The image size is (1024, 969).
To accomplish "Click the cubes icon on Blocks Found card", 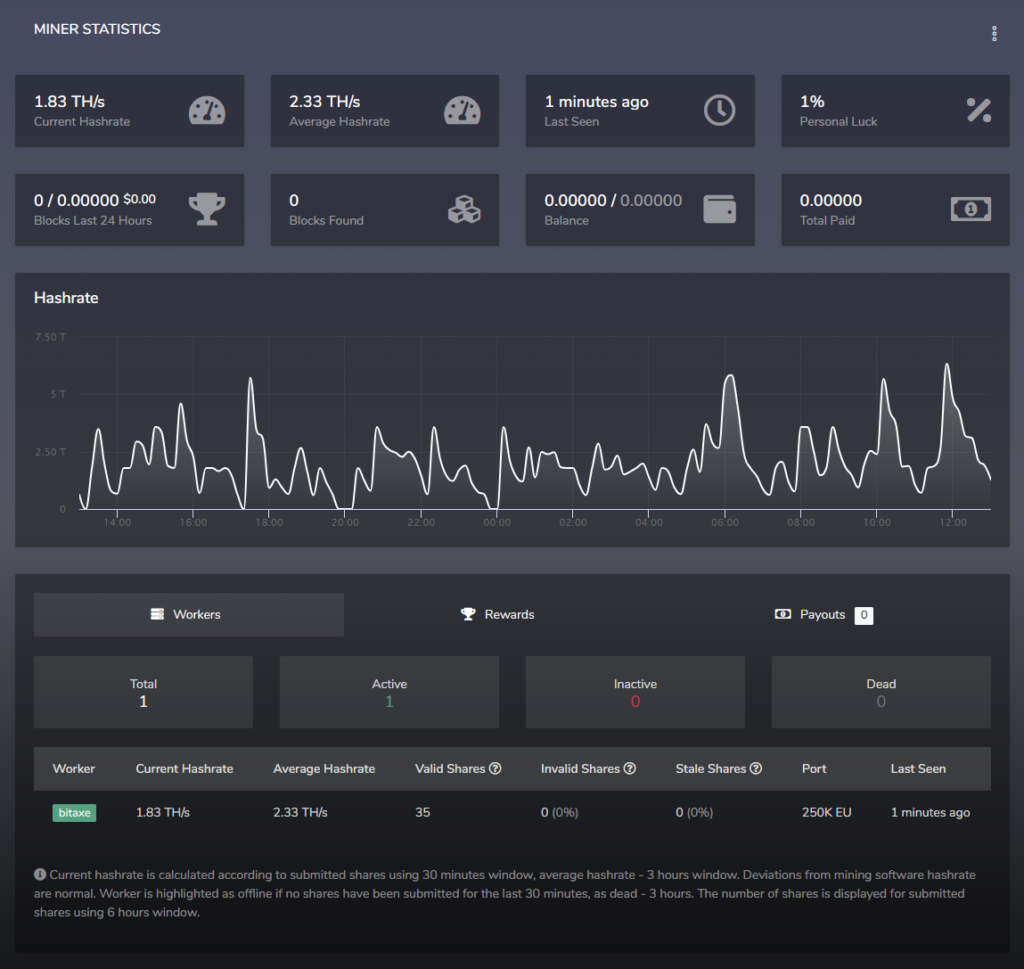I will point(462,209).
